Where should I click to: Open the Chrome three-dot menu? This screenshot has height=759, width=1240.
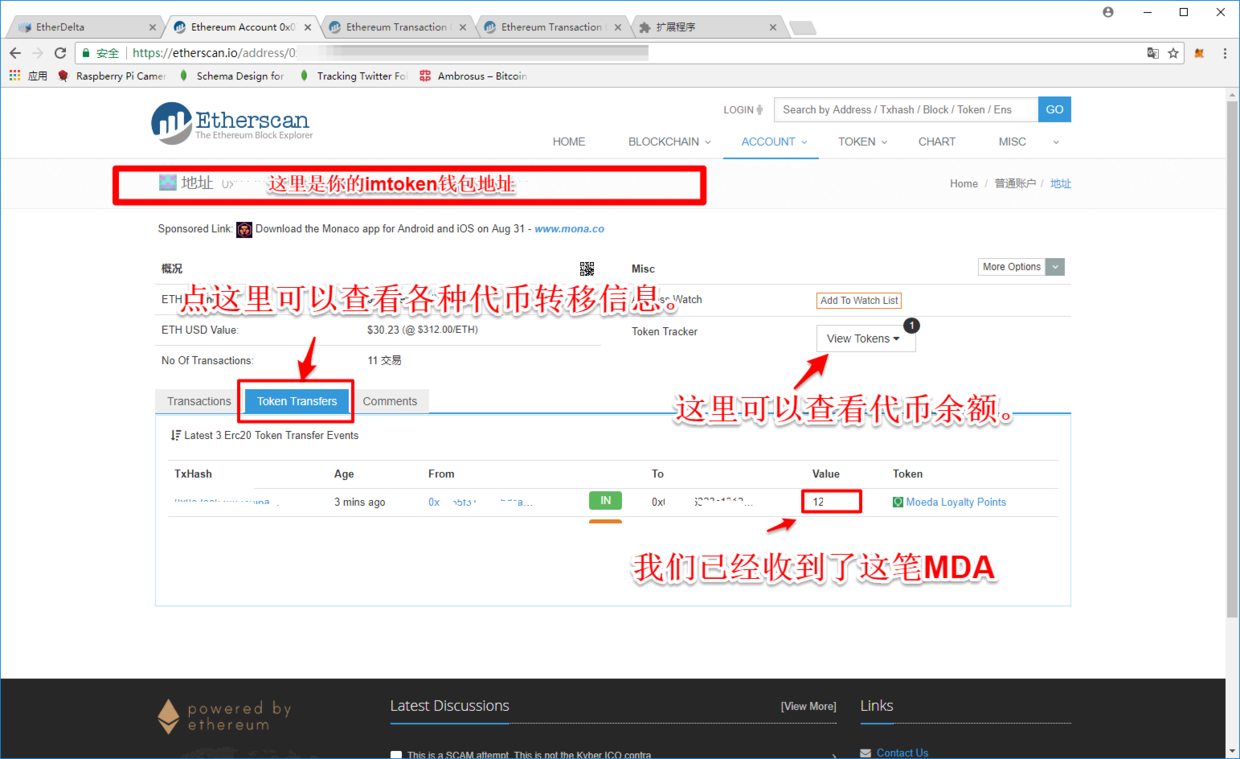(x=1225, y=53)
